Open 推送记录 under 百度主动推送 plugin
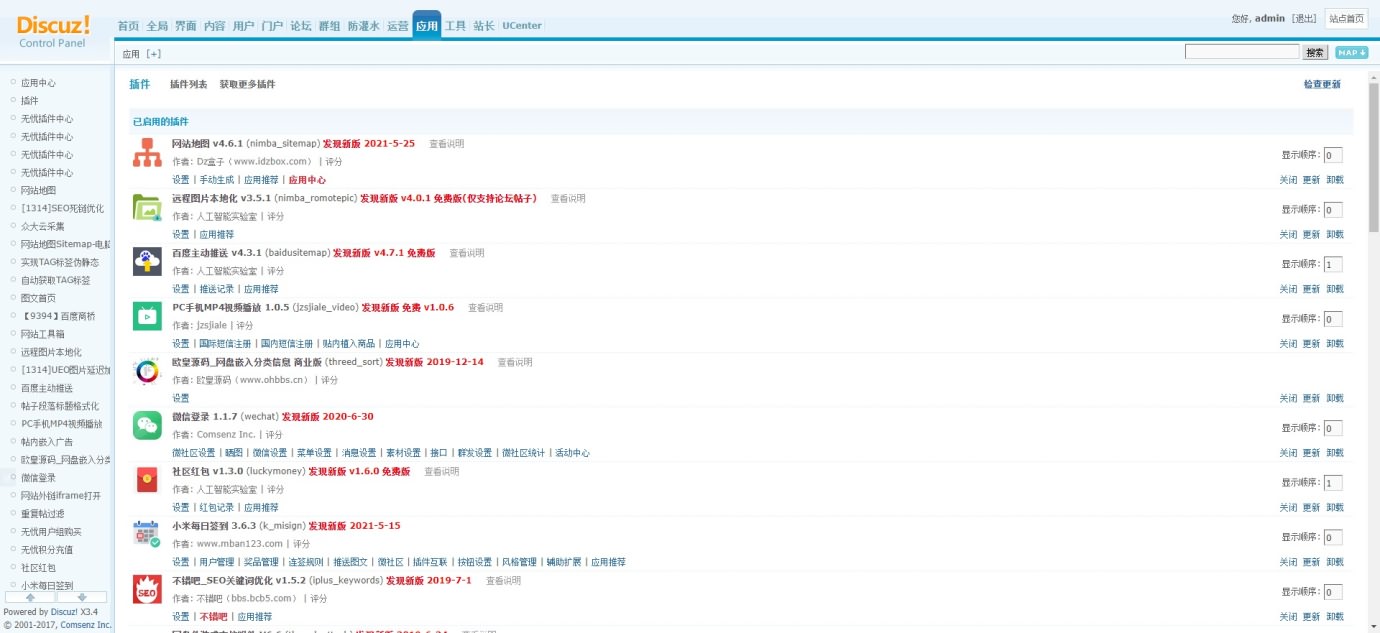 [216, 289]
